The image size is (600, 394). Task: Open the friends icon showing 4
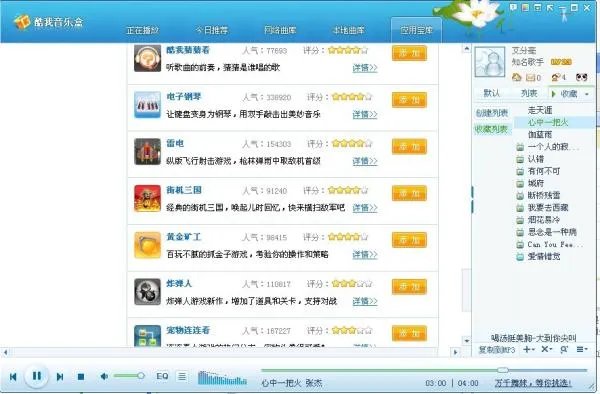[x=556, y=77]
